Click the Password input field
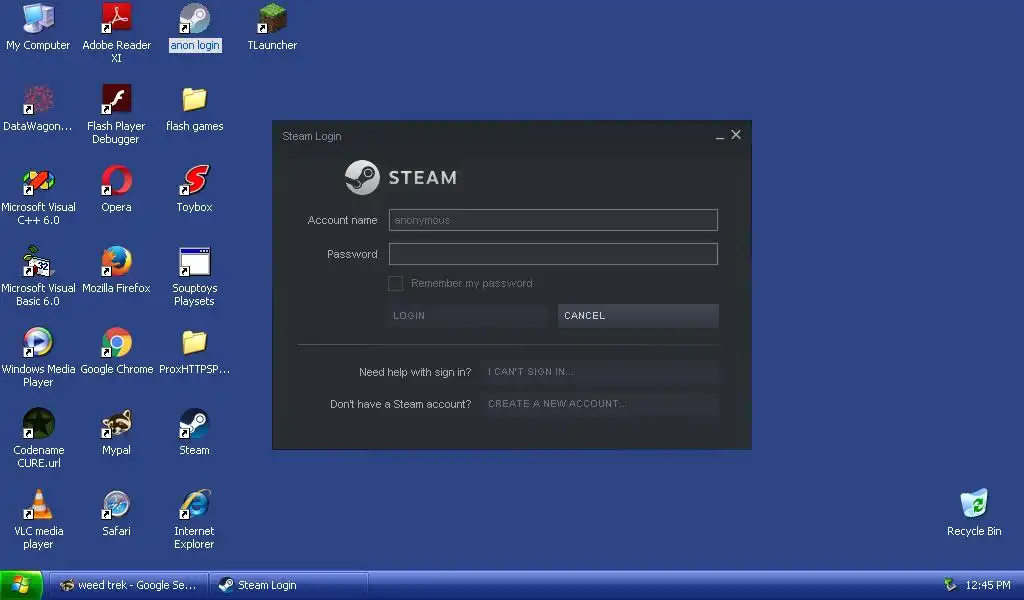Screen dimensions: 1024x600 coord(553,254)
